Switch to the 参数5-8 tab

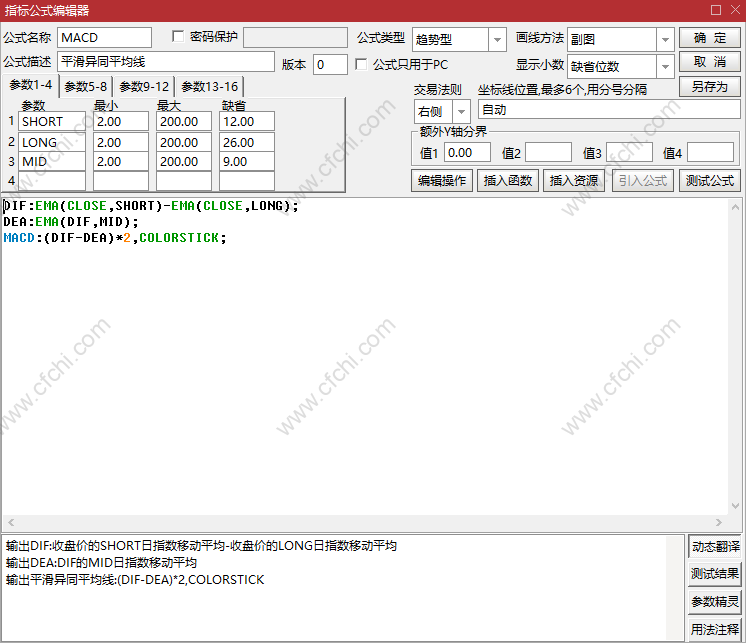pos(86,87)
